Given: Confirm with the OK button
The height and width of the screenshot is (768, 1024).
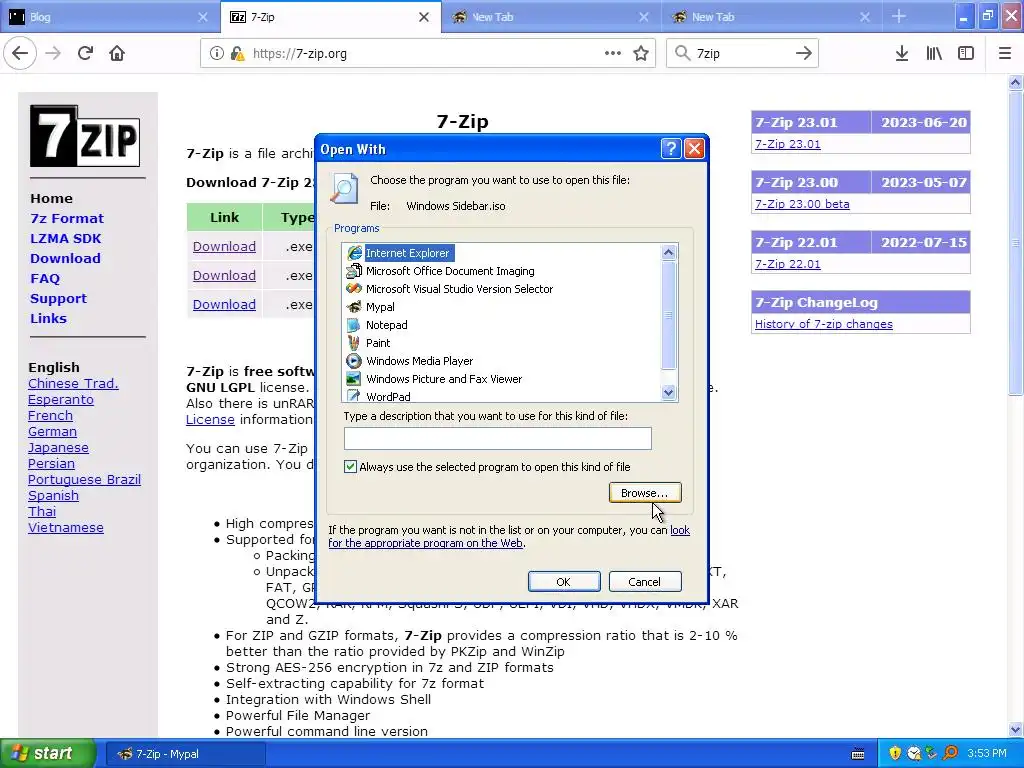Looking at the screenshot, I should (564, 581).
